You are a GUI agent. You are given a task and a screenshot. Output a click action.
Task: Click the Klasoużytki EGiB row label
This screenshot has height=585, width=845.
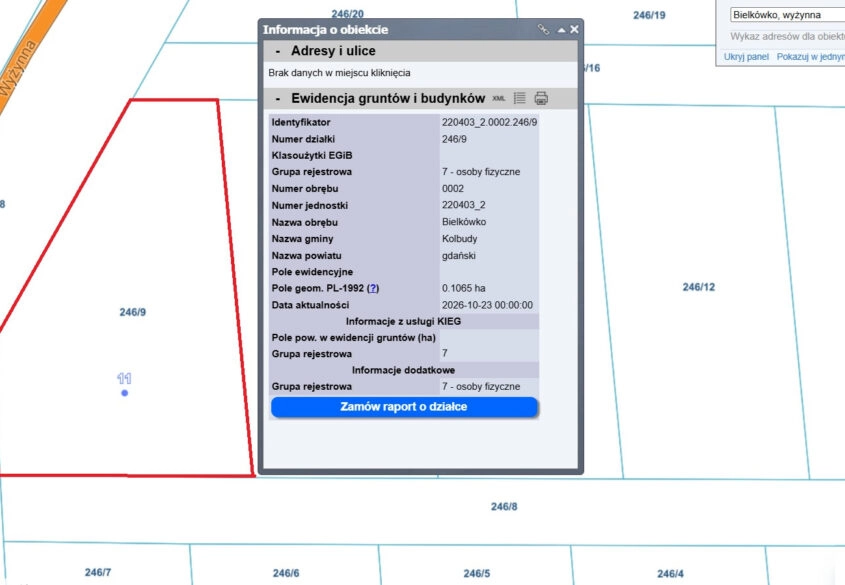pos(312,156)
